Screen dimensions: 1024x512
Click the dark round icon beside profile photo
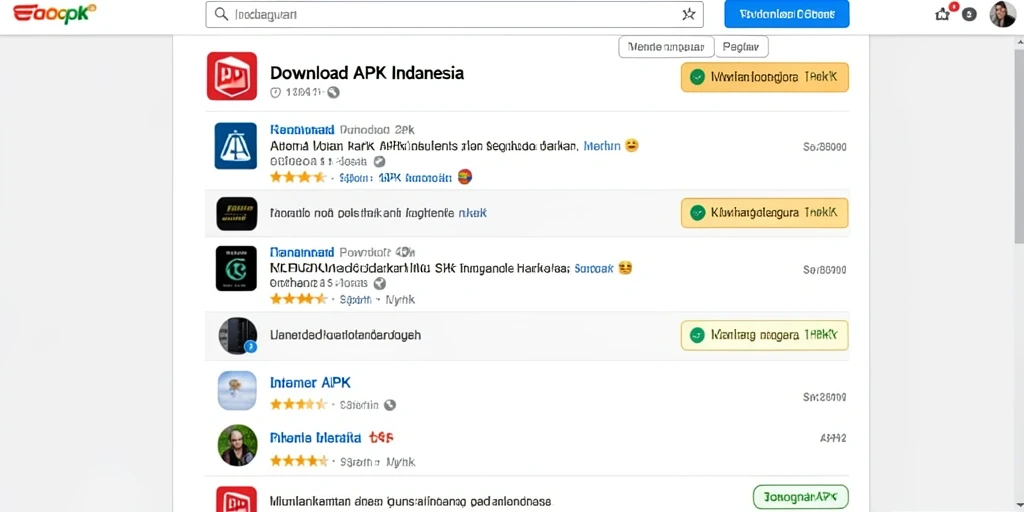click(x=970, y=14)
